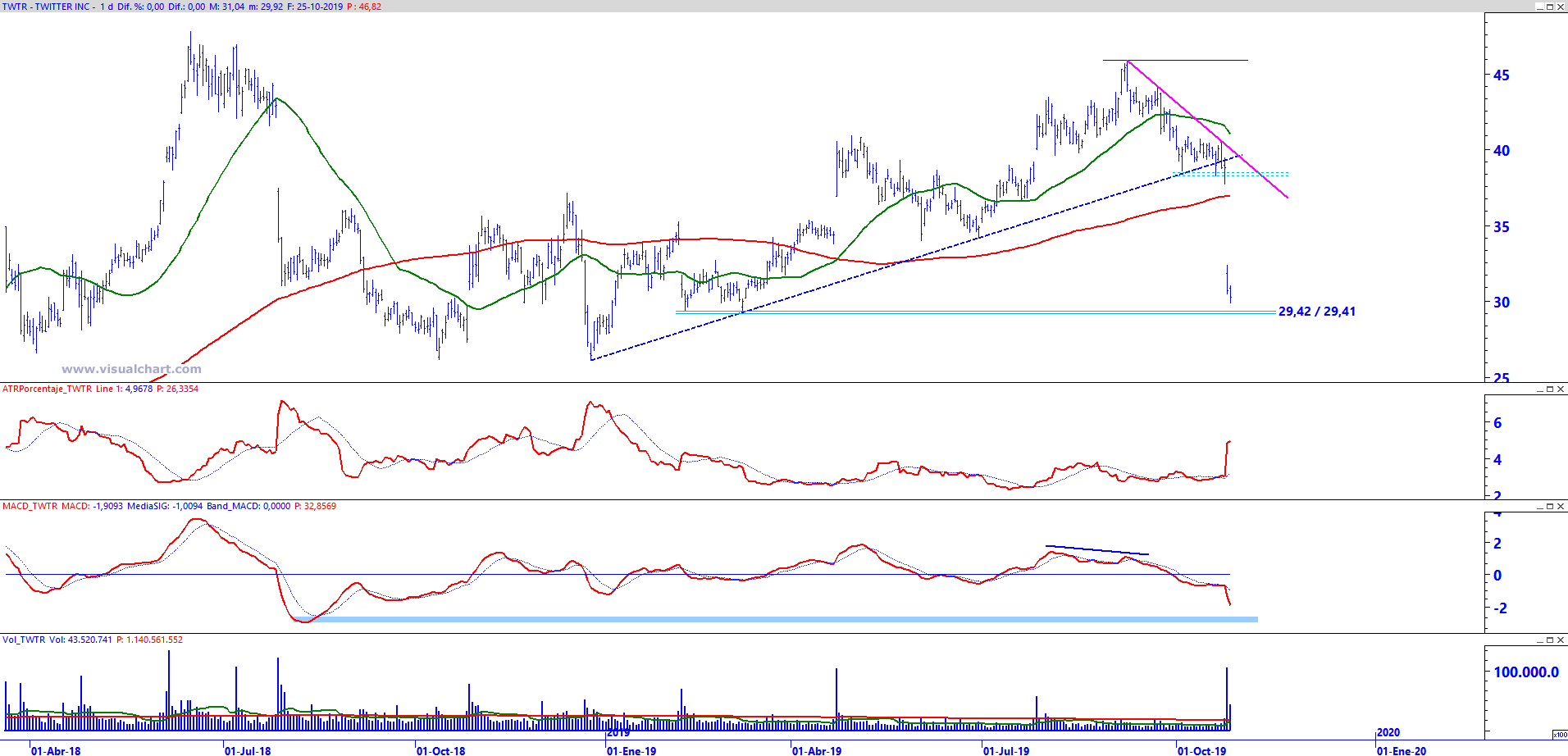This screenshot has height=756, width=1568.
Task: Click the 30 price axis label
Action: tap(1501, 303)
